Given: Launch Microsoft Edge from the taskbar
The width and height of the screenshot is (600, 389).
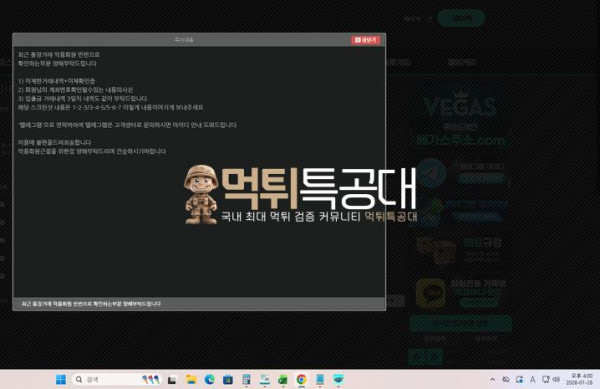Looking at the screenshot, I should point(209,379).
